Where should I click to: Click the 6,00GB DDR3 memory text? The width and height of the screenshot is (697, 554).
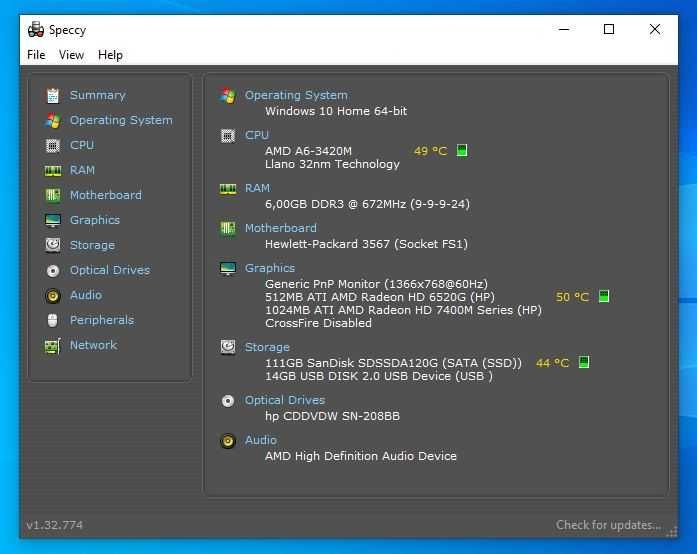(367, 204)
